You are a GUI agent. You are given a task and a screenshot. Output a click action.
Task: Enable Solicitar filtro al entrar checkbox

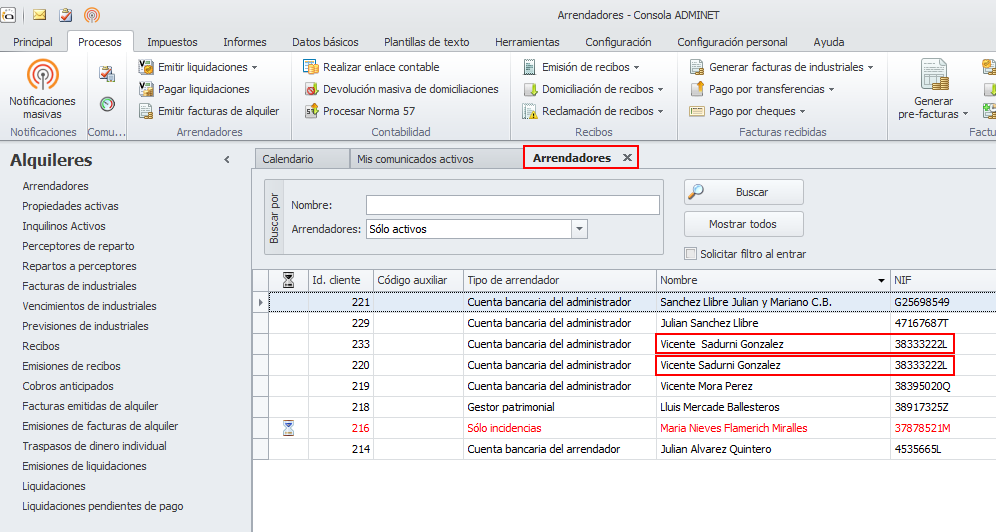[691, 254]
